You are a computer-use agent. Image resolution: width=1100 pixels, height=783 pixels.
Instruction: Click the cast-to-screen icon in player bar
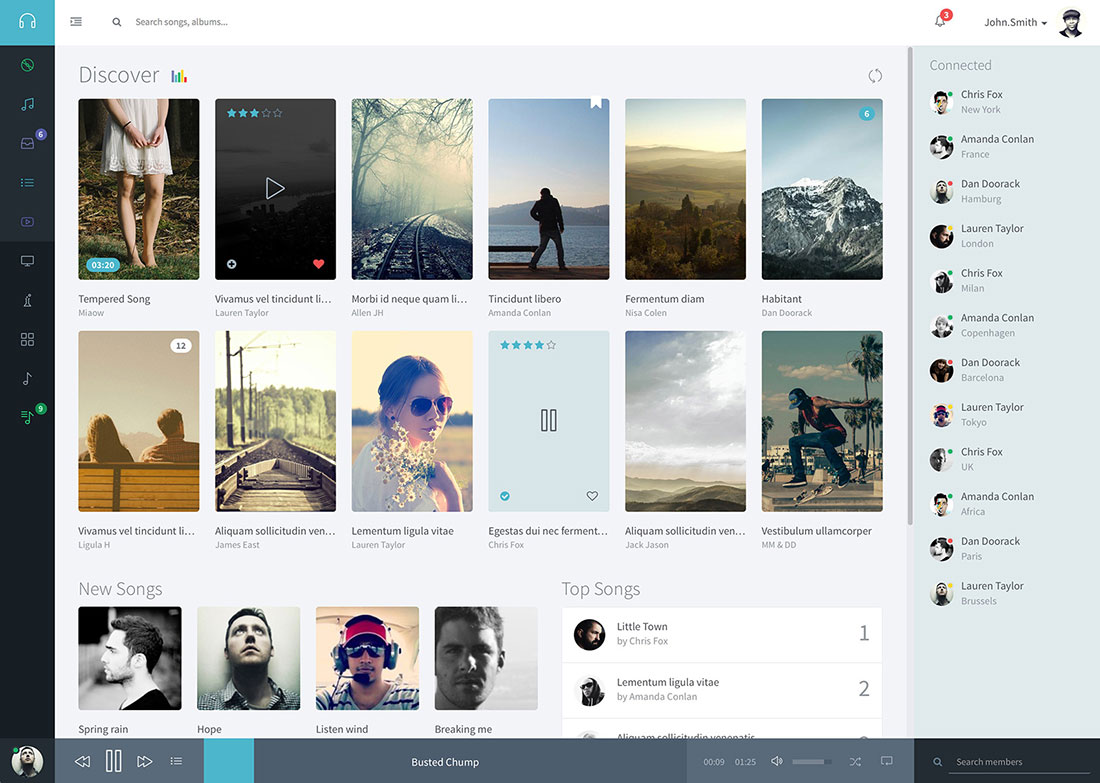(x=885, y=761)
